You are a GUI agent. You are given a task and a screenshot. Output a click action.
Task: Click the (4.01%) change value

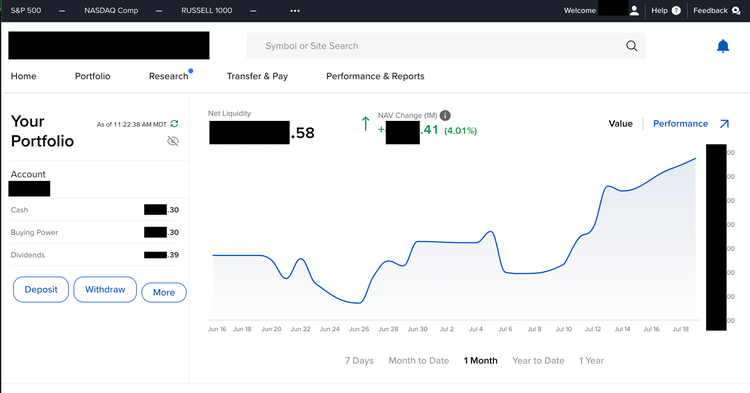coord(460,131)
